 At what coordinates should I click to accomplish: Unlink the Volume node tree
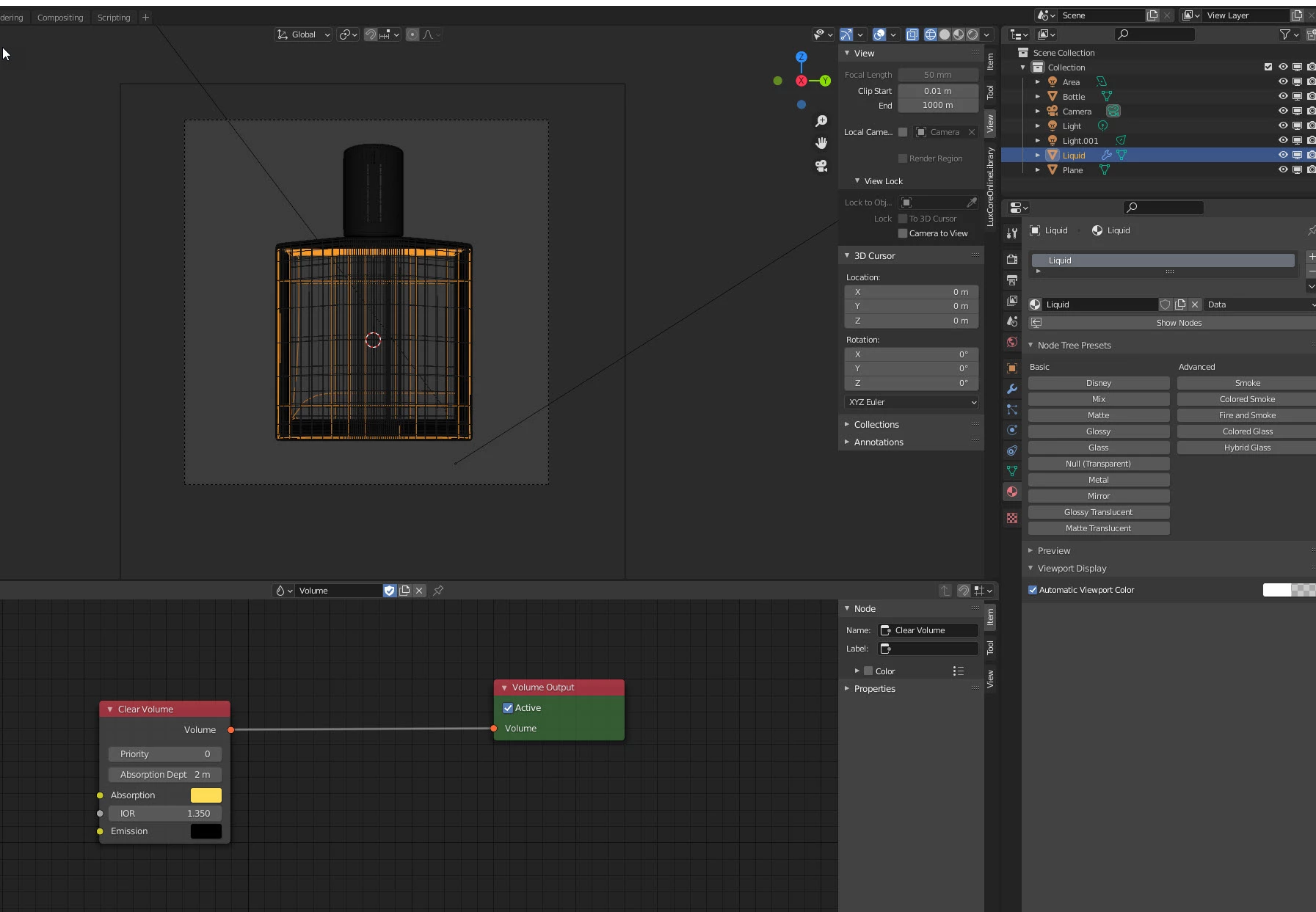(419, 591)
